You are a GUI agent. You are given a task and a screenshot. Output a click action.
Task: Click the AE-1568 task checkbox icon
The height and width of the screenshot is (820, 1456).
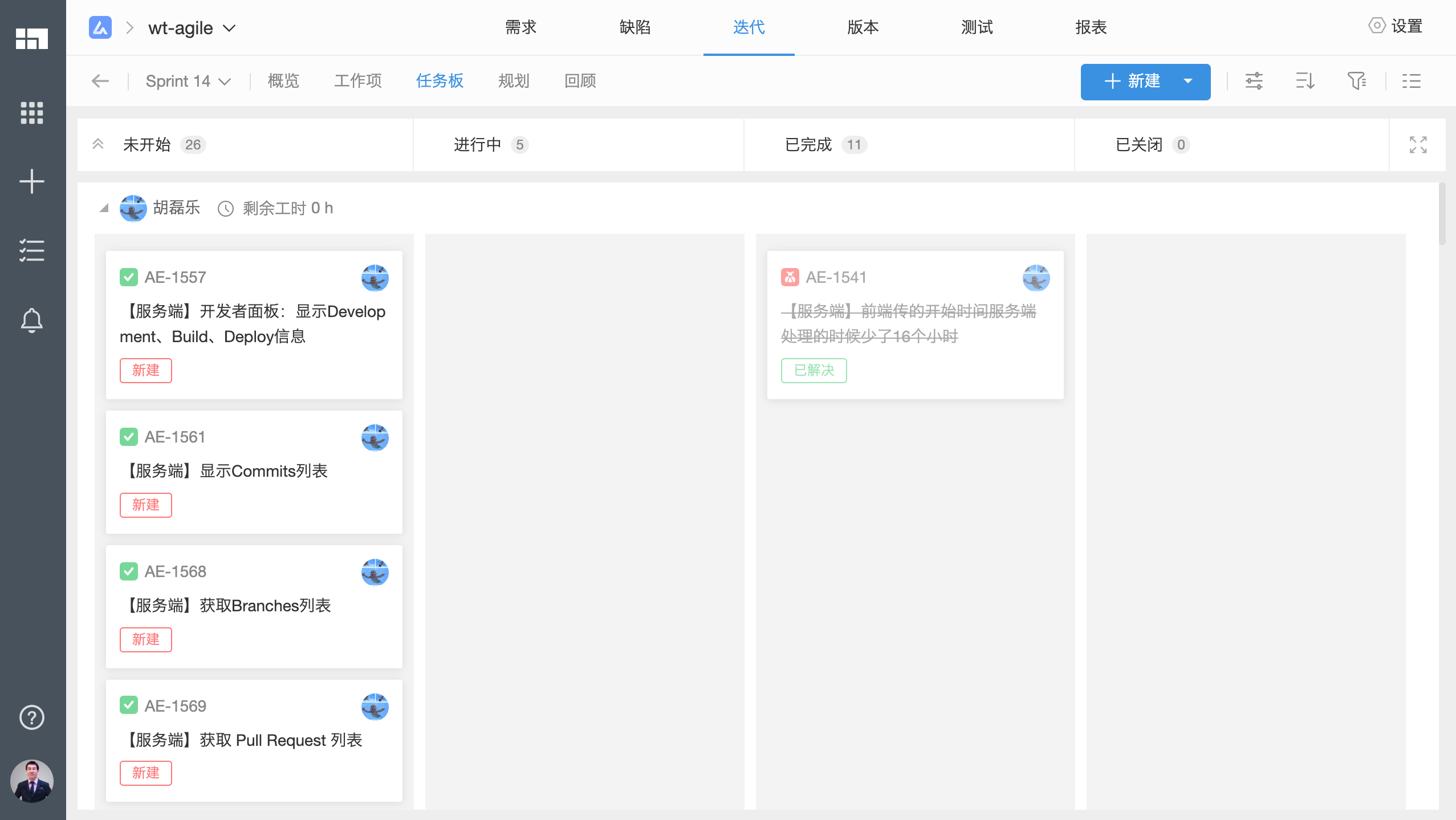(129, 571)
